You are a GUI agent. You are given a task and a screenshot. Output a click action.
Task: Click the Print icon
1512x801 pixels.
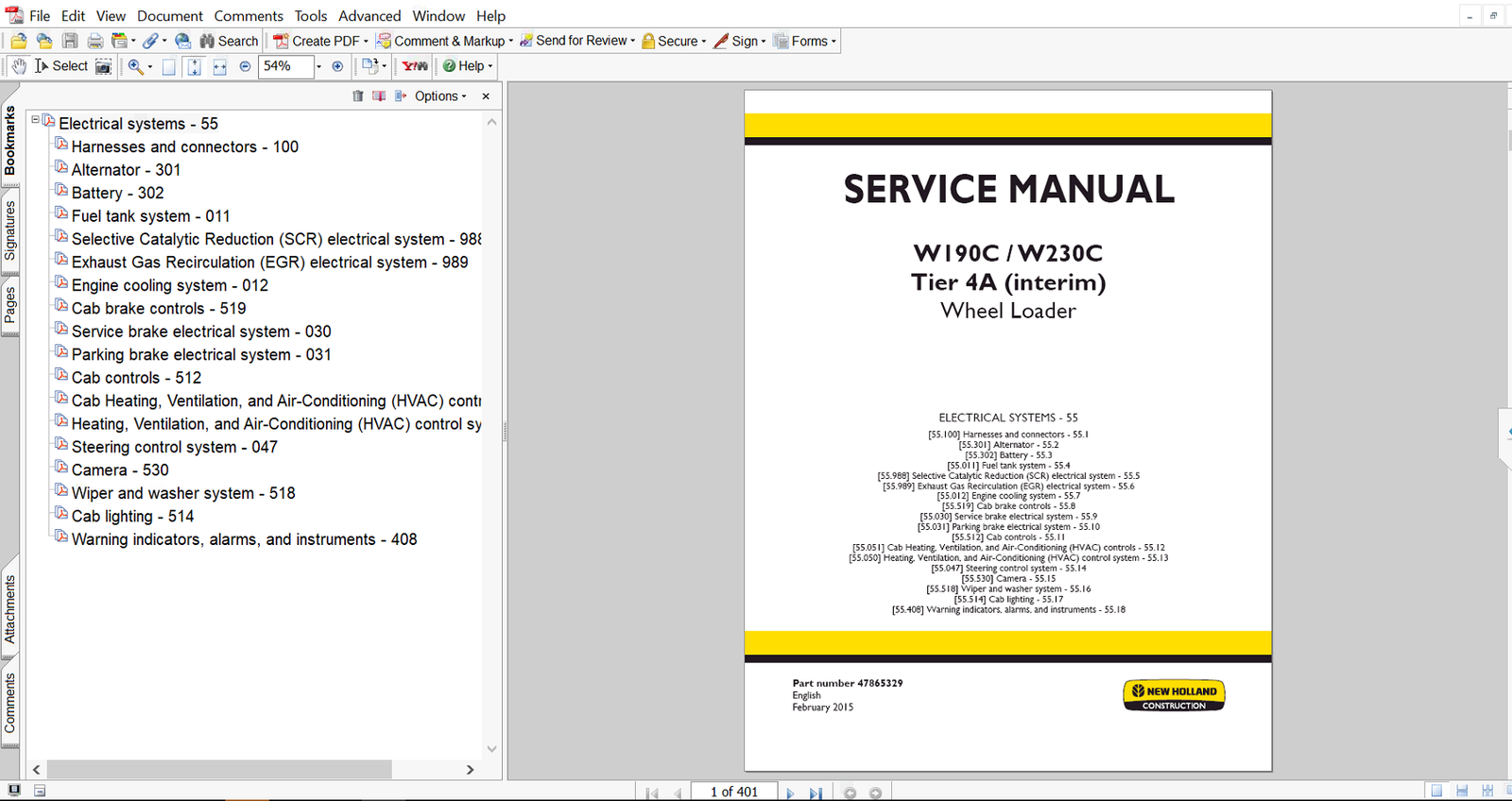[95, 41]
